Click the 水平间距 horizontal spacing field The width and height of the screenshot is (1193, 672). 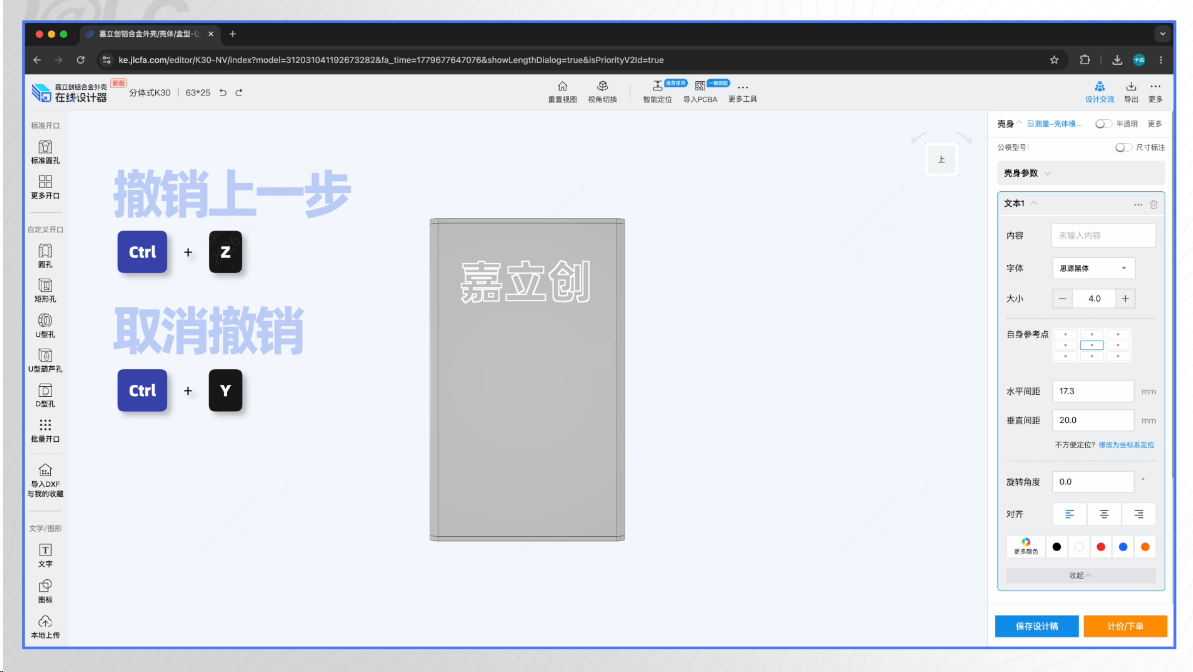[1093, 391]
